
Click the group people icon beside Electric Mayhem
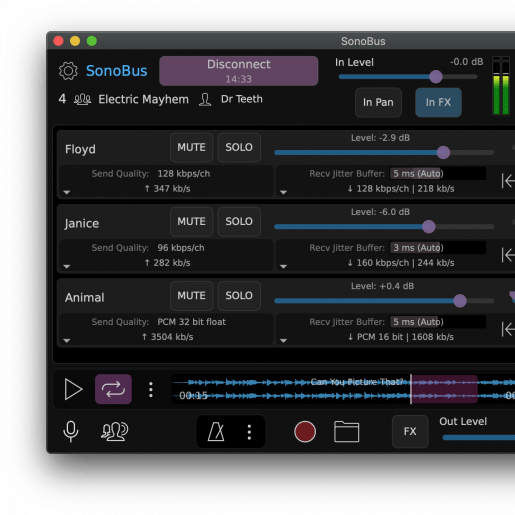[x=82, y=99]
